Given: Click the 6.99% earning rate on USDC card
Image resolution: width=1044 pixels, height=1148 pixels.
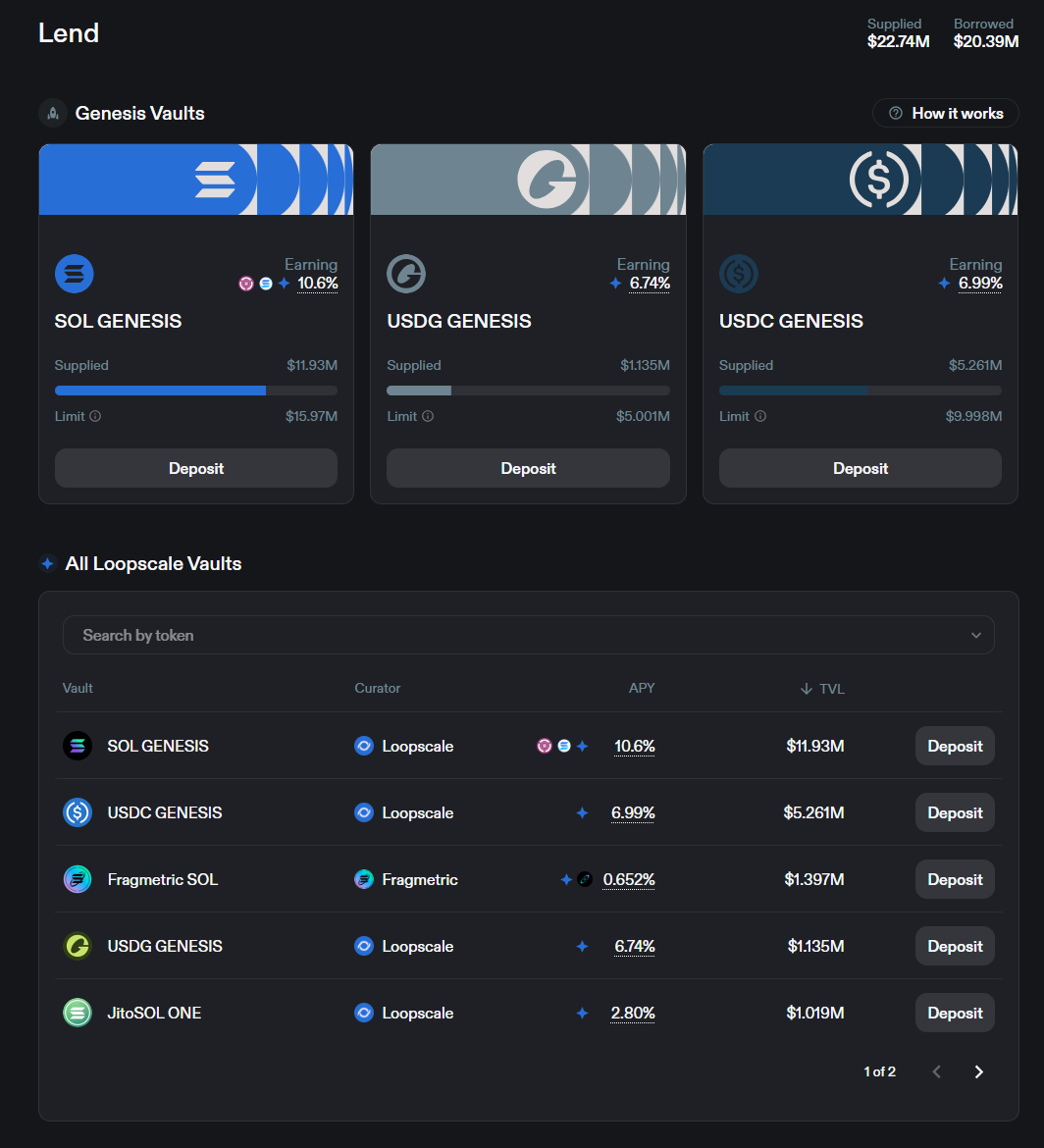Looking at the screenshot, I should tap(980, 284).
